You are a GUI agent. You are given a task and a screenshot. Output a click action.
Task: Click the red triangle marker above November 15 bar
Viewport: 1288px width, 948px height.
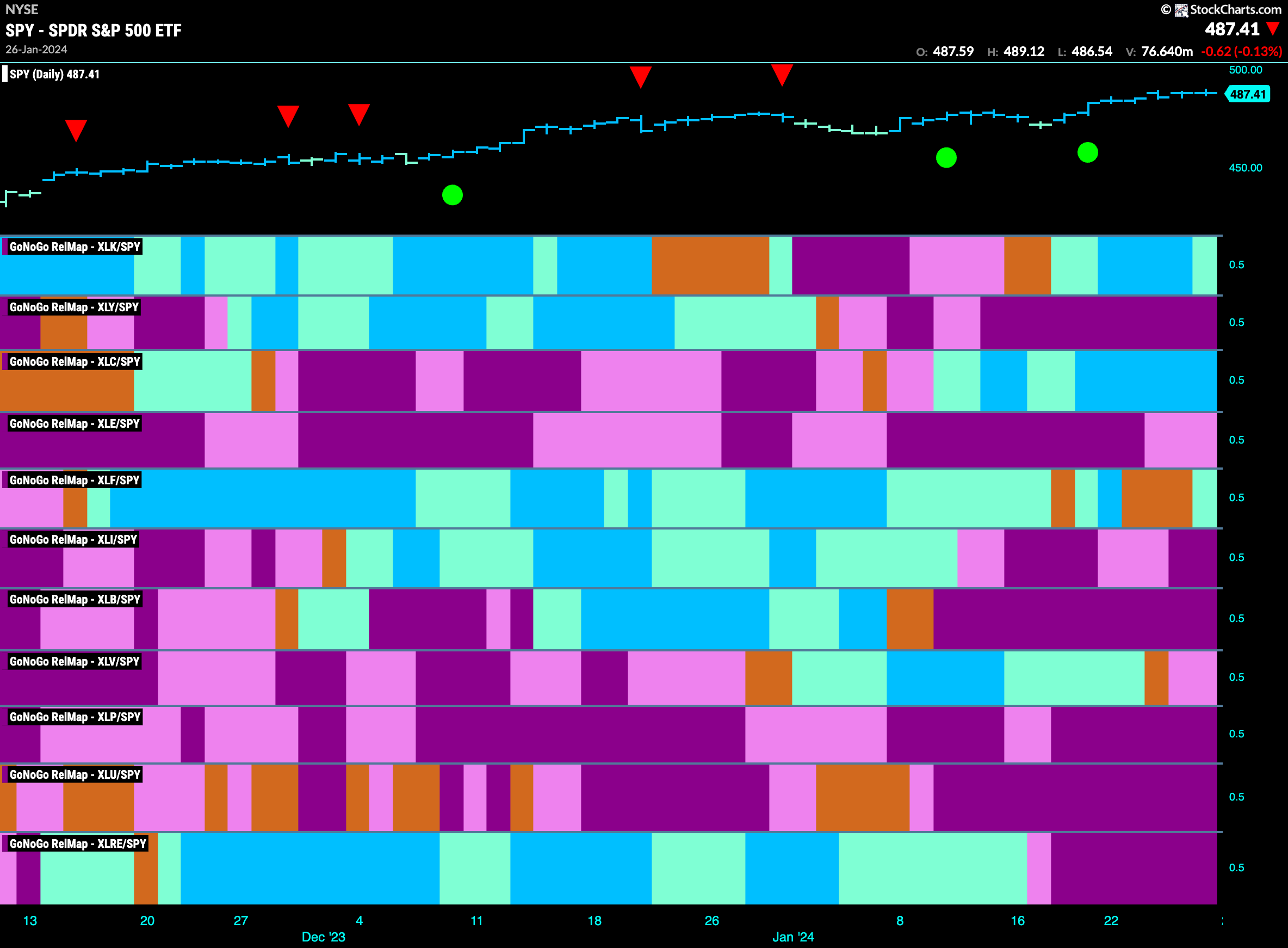pos(76,130)
